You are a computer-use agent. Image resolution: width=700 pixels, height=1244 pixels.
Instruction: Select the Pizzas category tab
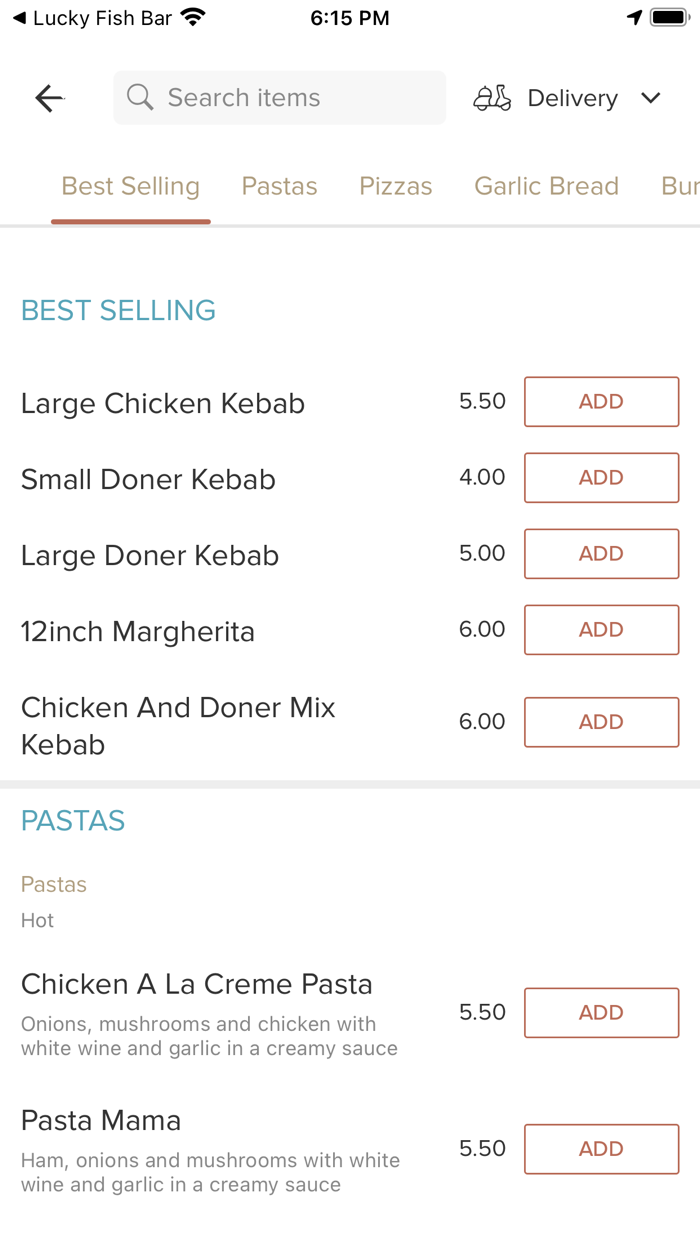tap(395, 185)
